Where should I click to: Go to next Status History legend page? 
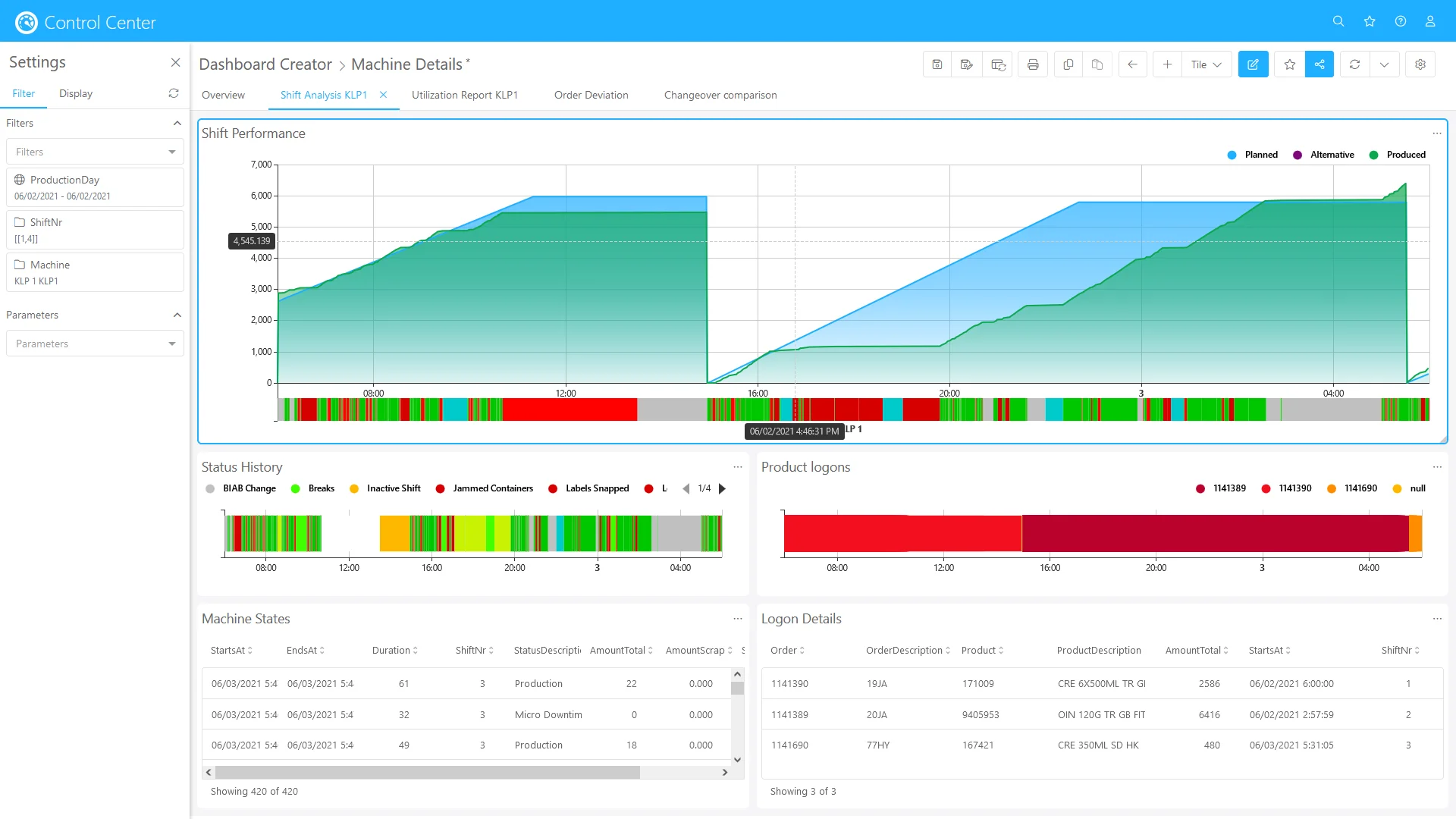[x=723, y=488]
